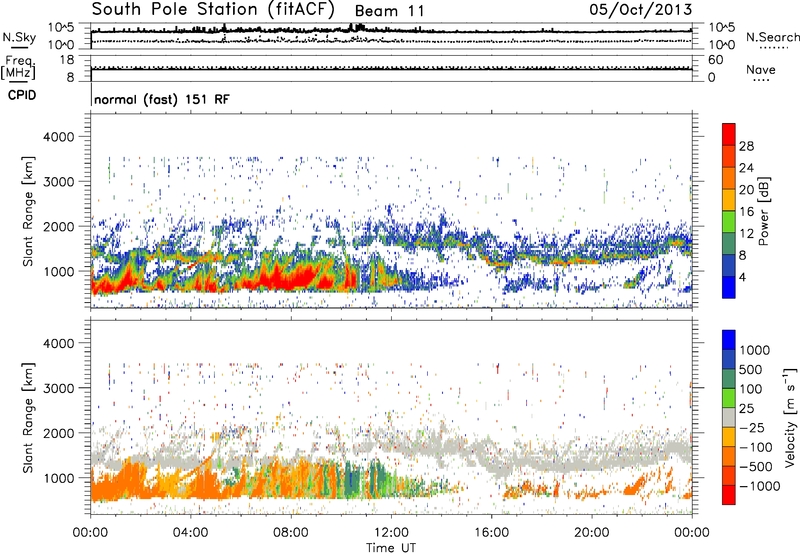This screenshot has width=800, height=554.
Task: Click the 'Beam 11' label
Action: [x=390, y=11]
